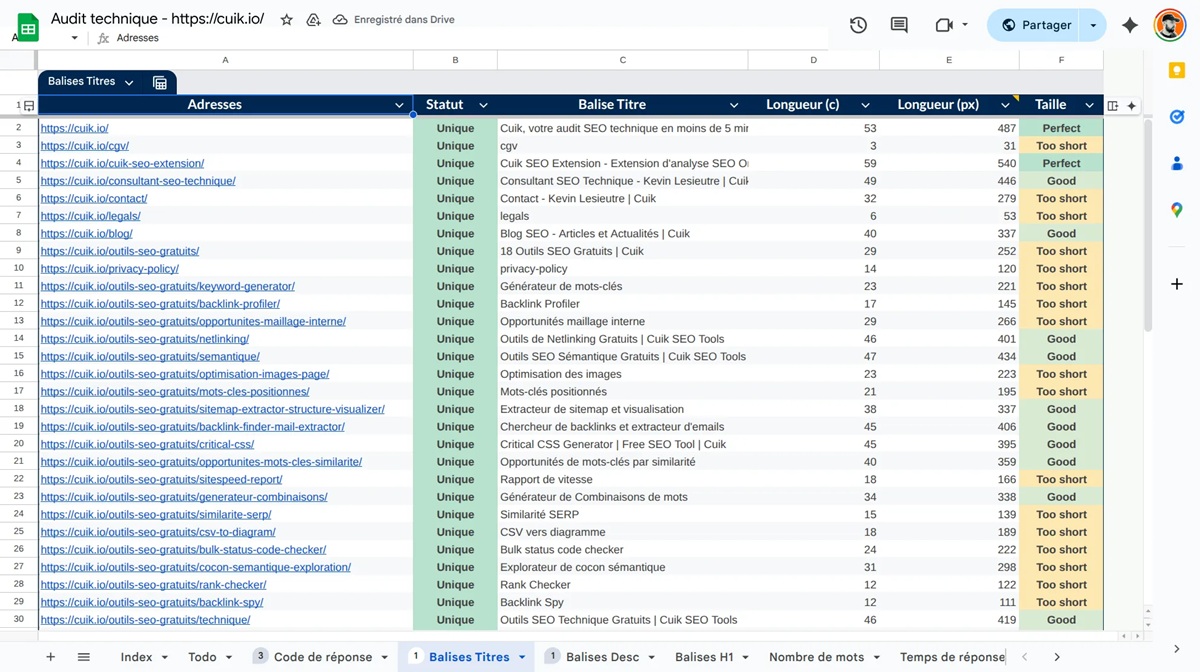
Task: Click the AI sparkle icon right of Taille
Action: tap(1131, 105)
